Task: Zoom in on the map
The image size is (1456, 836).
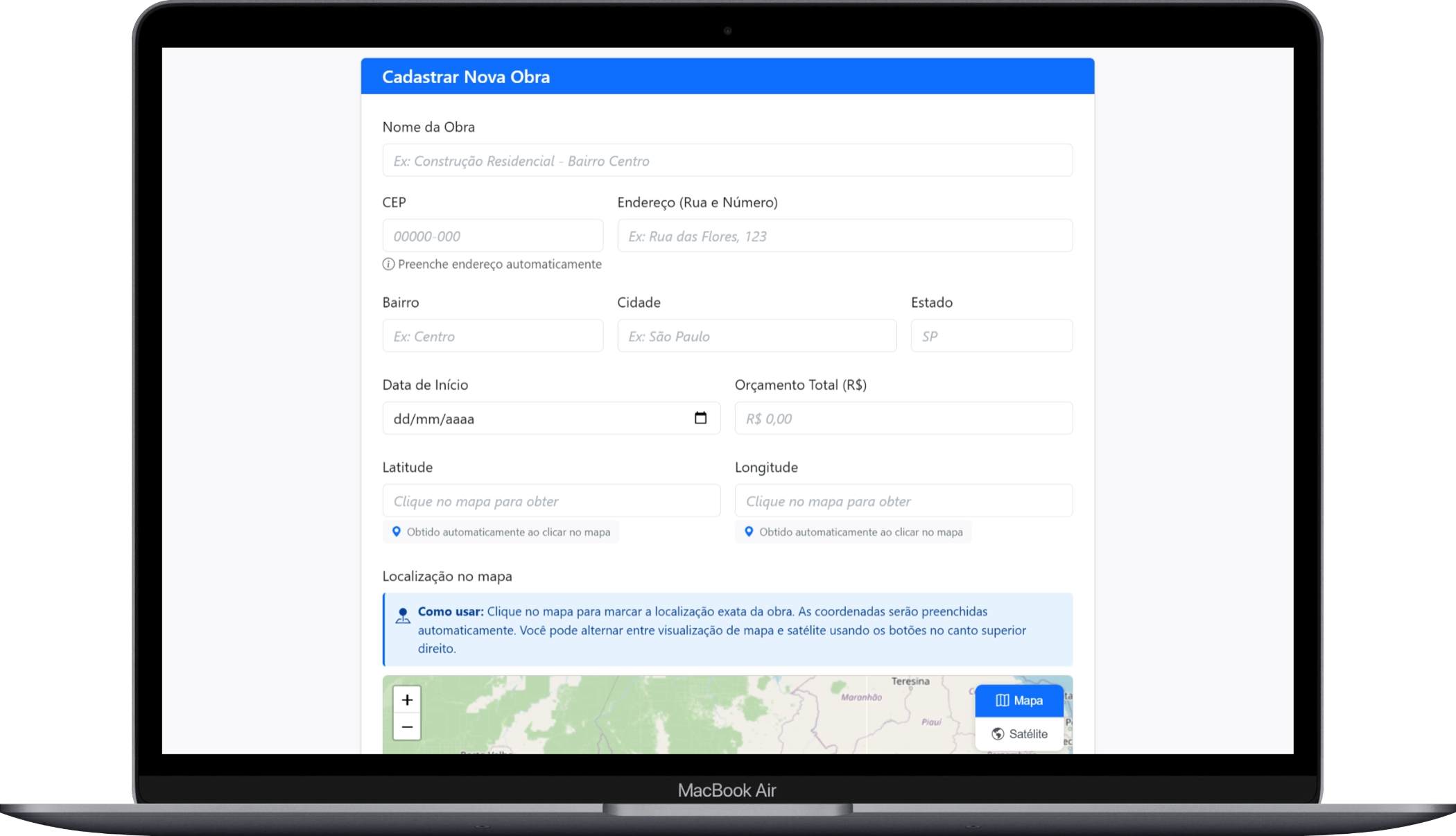Action: pyautogui.click(x=407, y=699)
